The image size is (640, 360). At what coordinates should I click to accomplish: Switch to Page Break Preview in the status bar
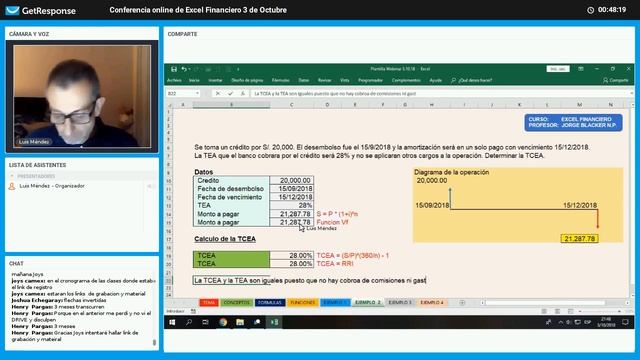coord(570,311)
